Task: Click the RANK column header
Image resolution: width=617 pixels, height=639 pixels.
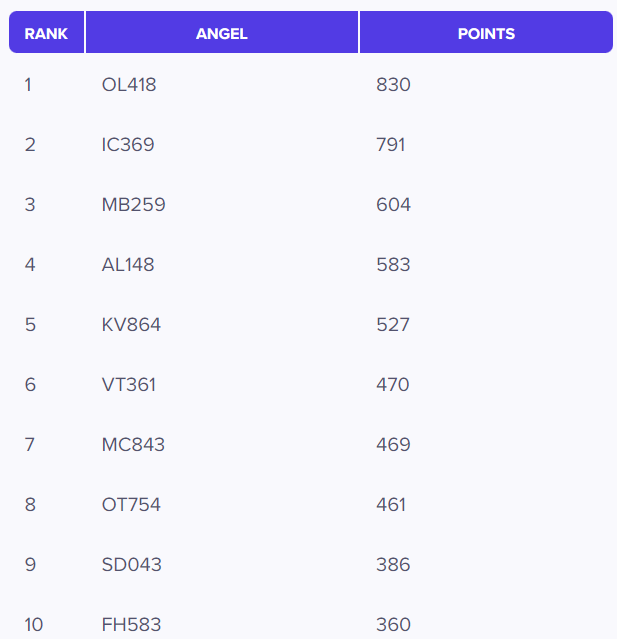Action: 46,33
